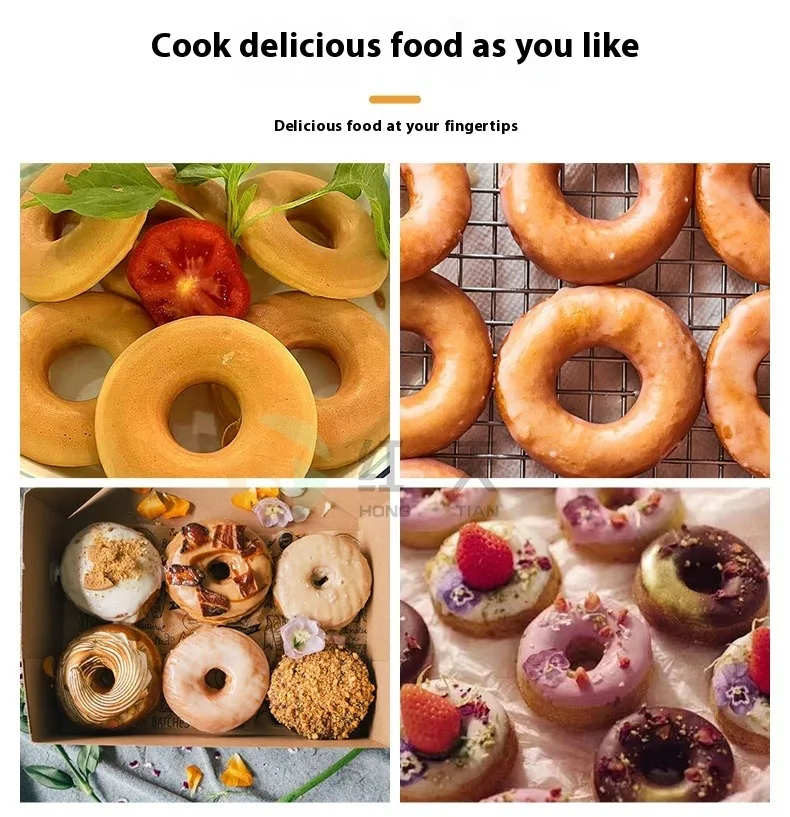Click the "Cook delicious food as you like" heading
Viewport: 790px width, 817px height.
(394, 46)
